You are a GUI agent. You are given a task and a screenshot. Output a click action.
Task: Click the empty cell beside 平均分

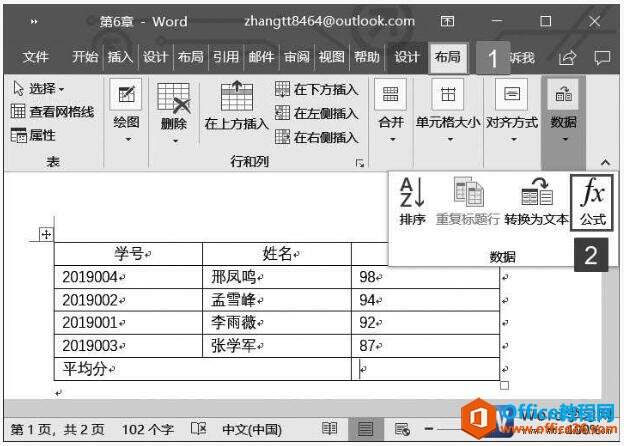pyautogui.click(x=425, y=369)
